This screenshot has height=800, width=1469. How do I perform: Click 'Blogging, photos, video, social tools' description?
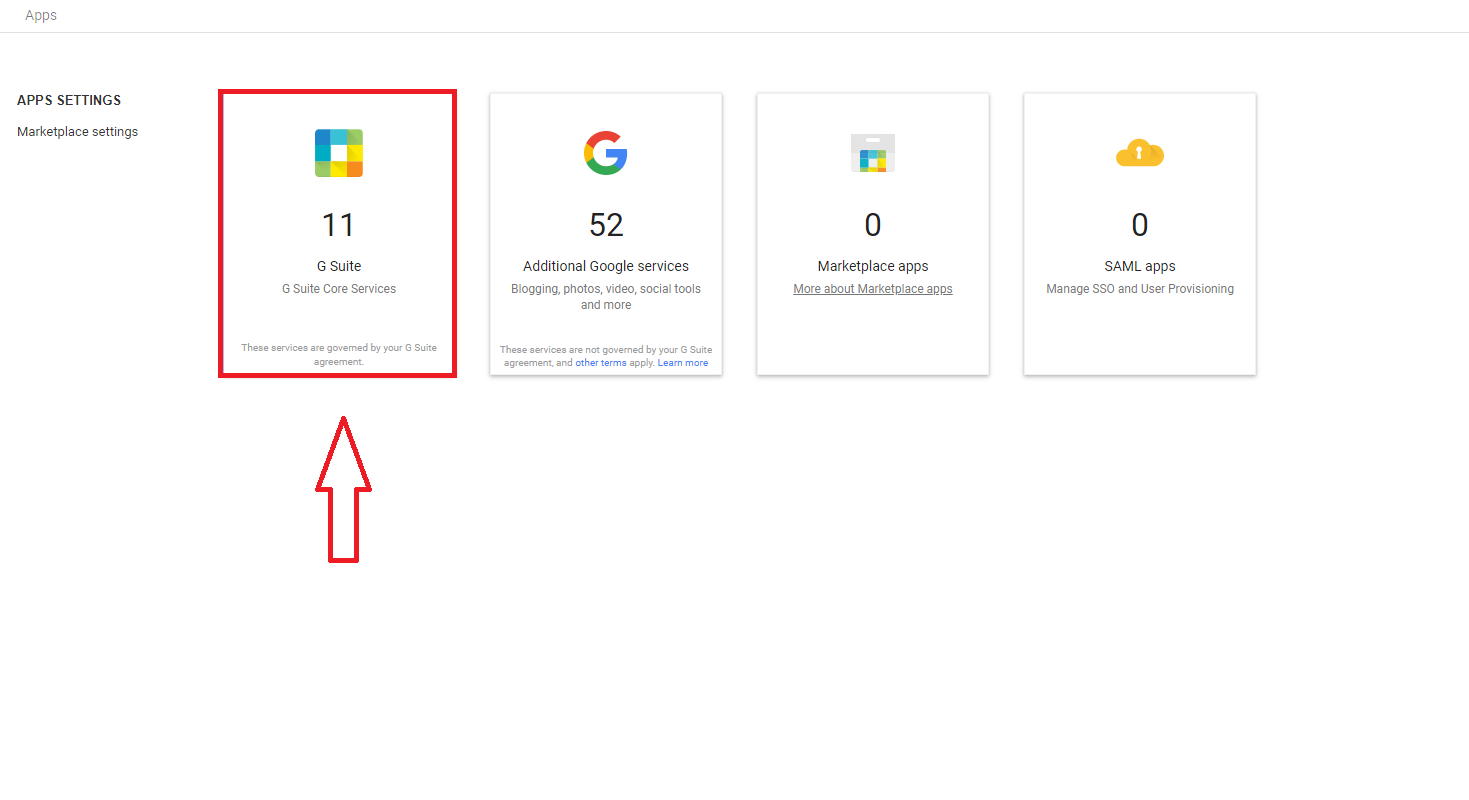606,297
